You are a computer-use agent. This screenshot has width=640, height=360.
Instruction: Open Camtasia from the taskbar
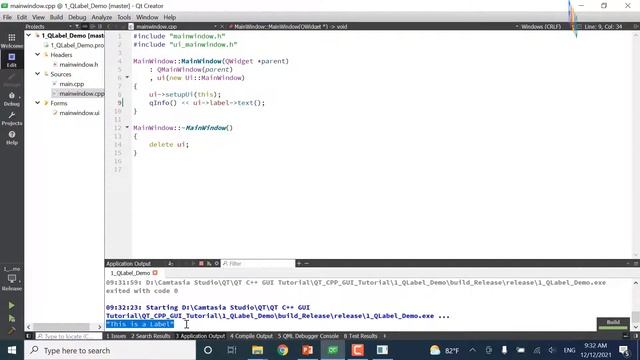pos(358,350)
